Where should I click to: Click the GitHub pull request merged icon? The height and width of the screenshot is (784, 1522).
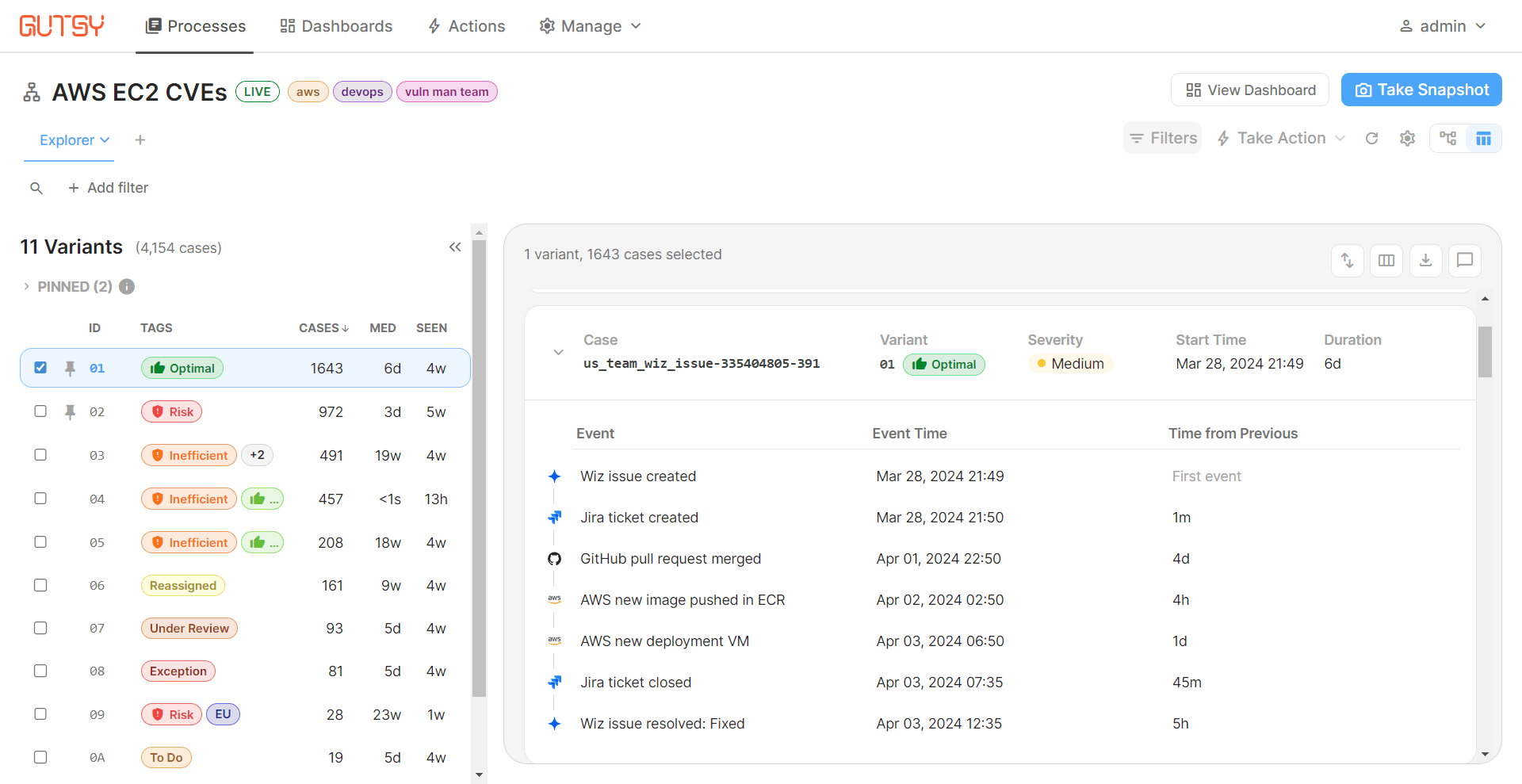555,559
